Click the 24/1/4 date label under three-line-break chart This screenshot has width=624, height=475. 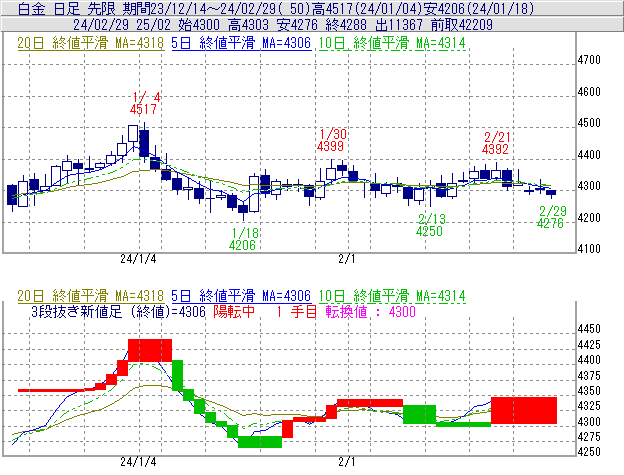pos(138,462)
